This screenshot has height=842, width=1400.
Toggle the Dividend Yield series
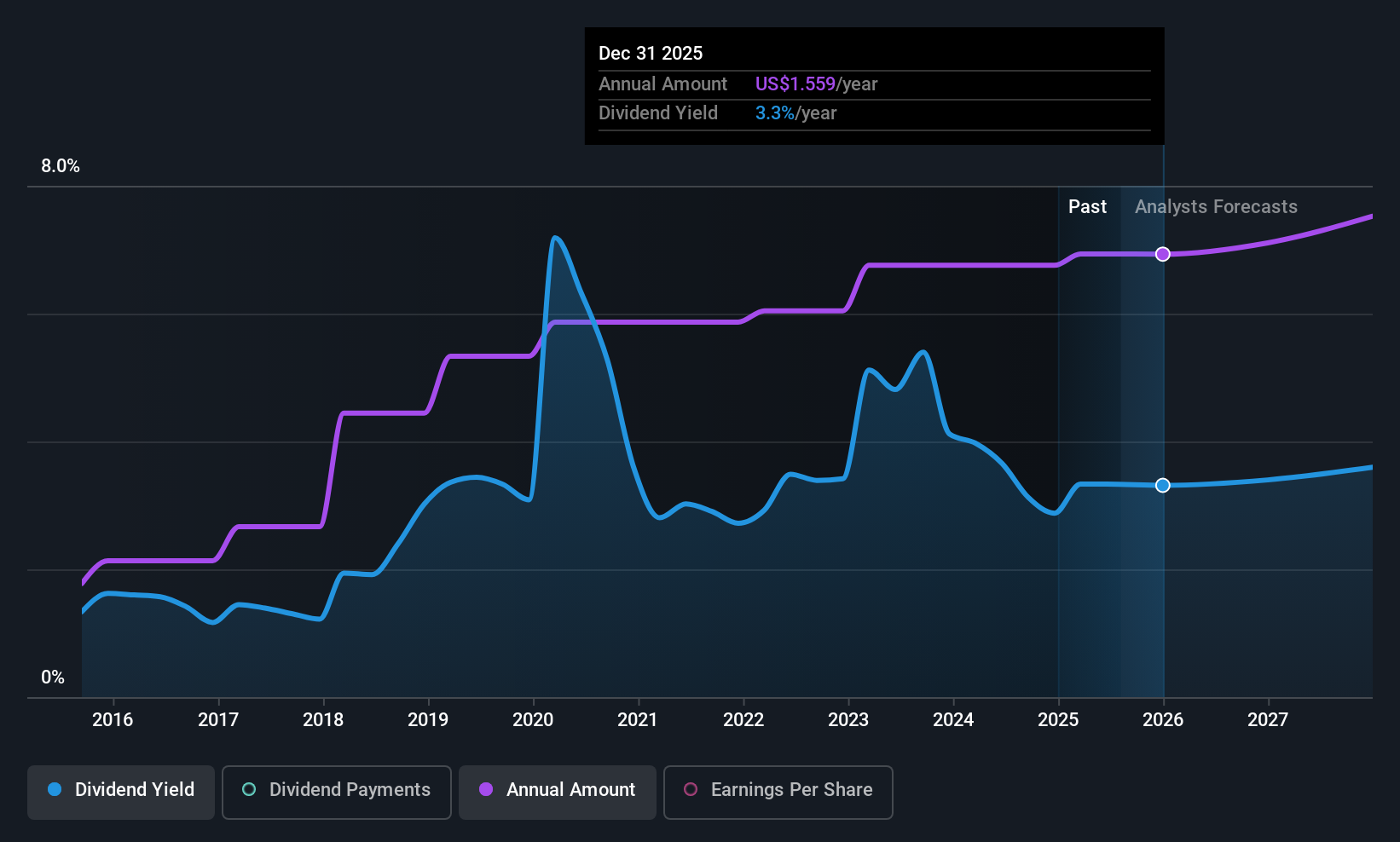point(121,793)
